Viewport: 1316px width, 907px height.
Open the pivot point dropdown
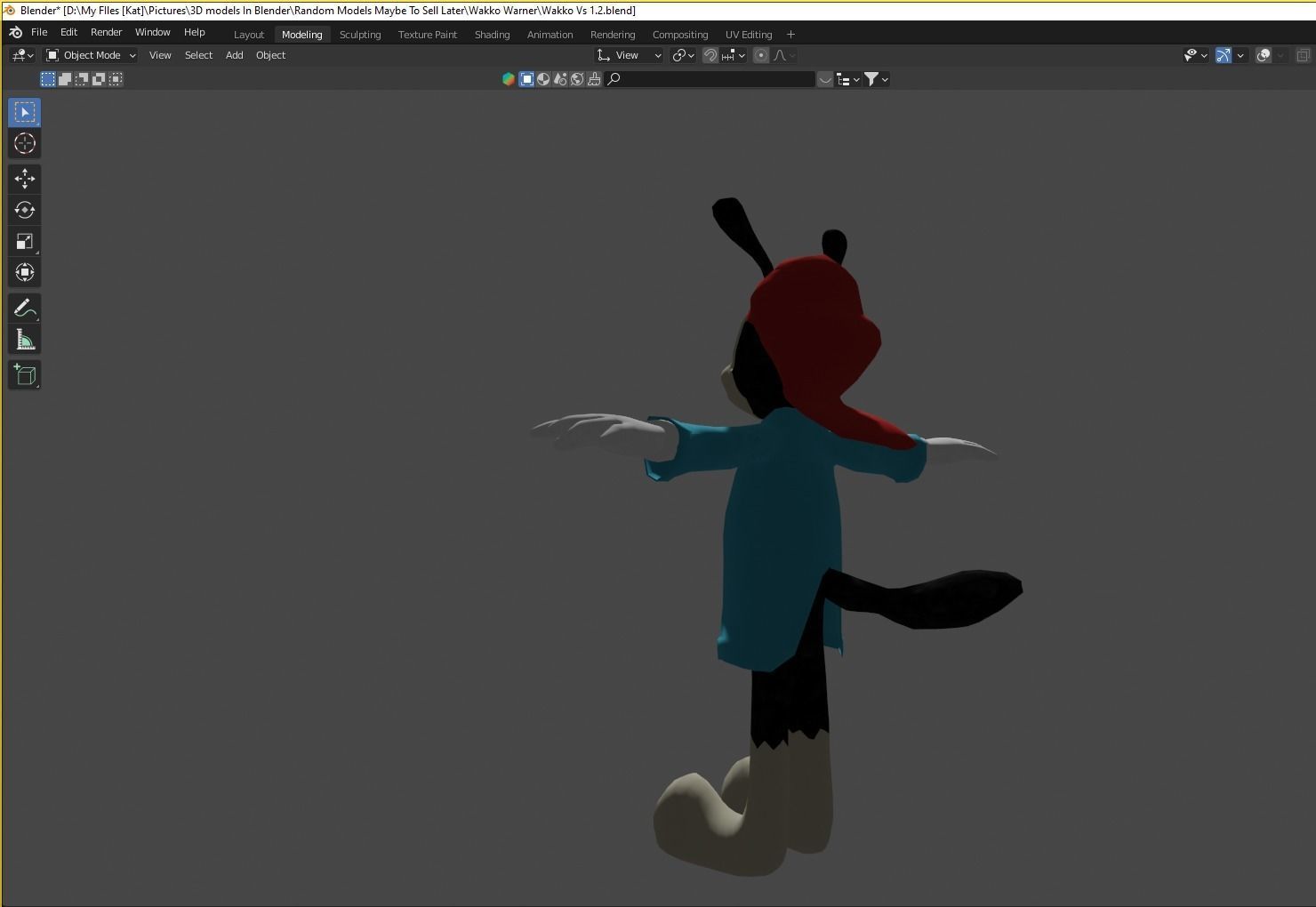683,55
